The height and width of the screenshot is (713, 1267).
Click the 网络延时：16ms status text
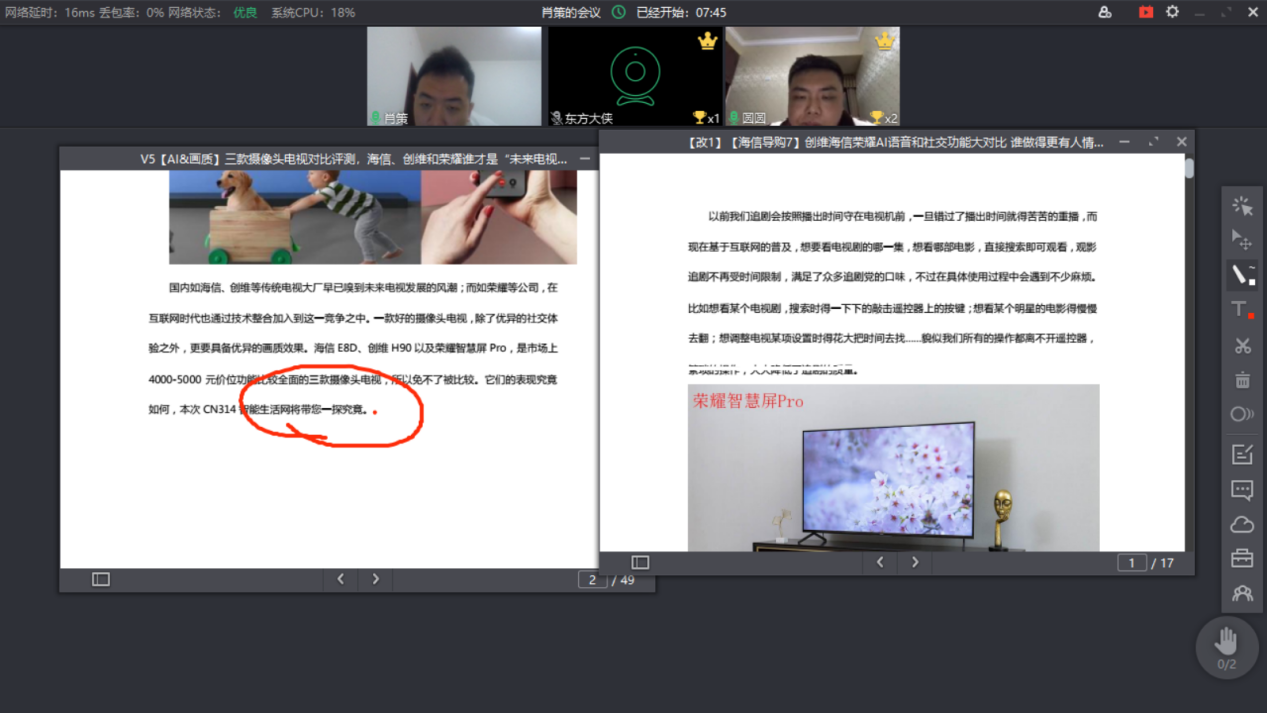click(x=49, y=12)
